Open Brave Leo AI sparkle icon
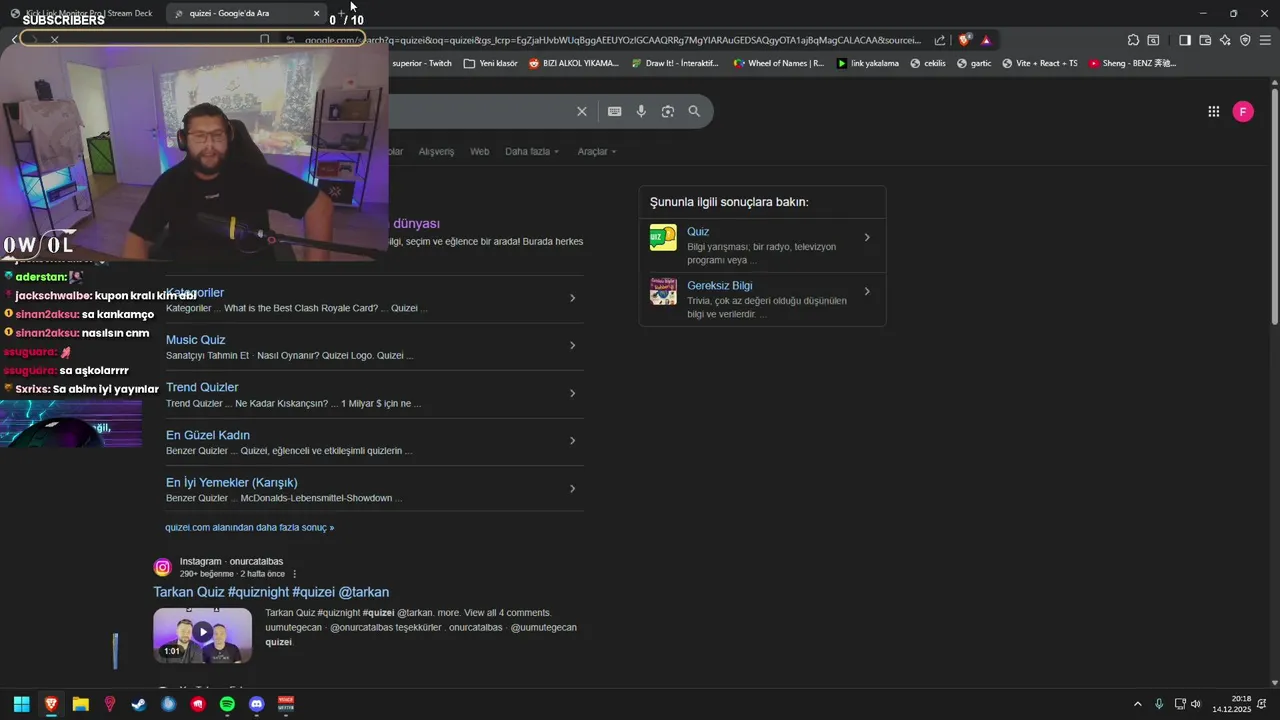1280x720 pixels. click(1225, 40)
